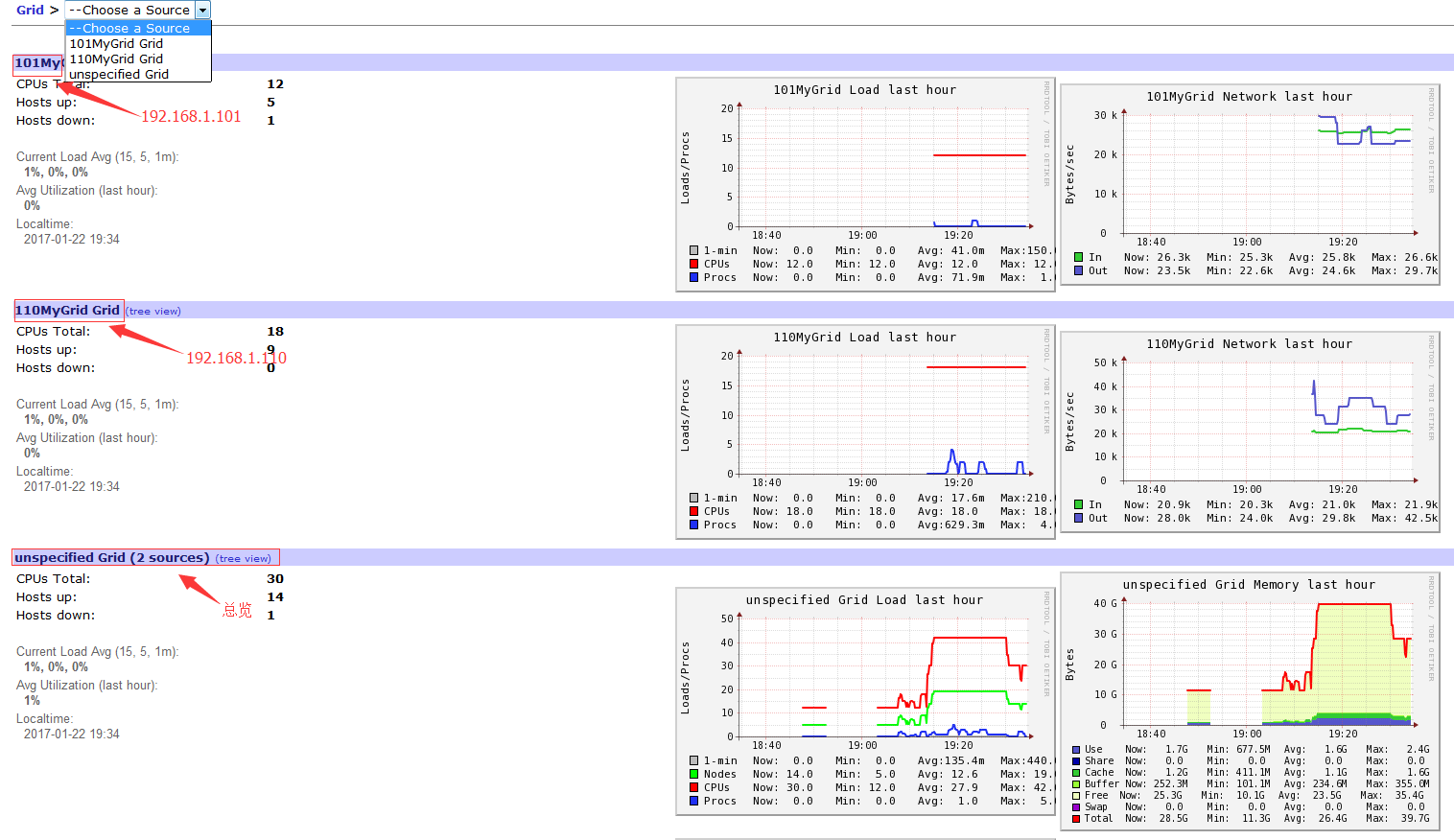1454x840 pixels.
Task: Choose "110MyGrid Grid" option in dropdown
Action: [x=116, y=58]
